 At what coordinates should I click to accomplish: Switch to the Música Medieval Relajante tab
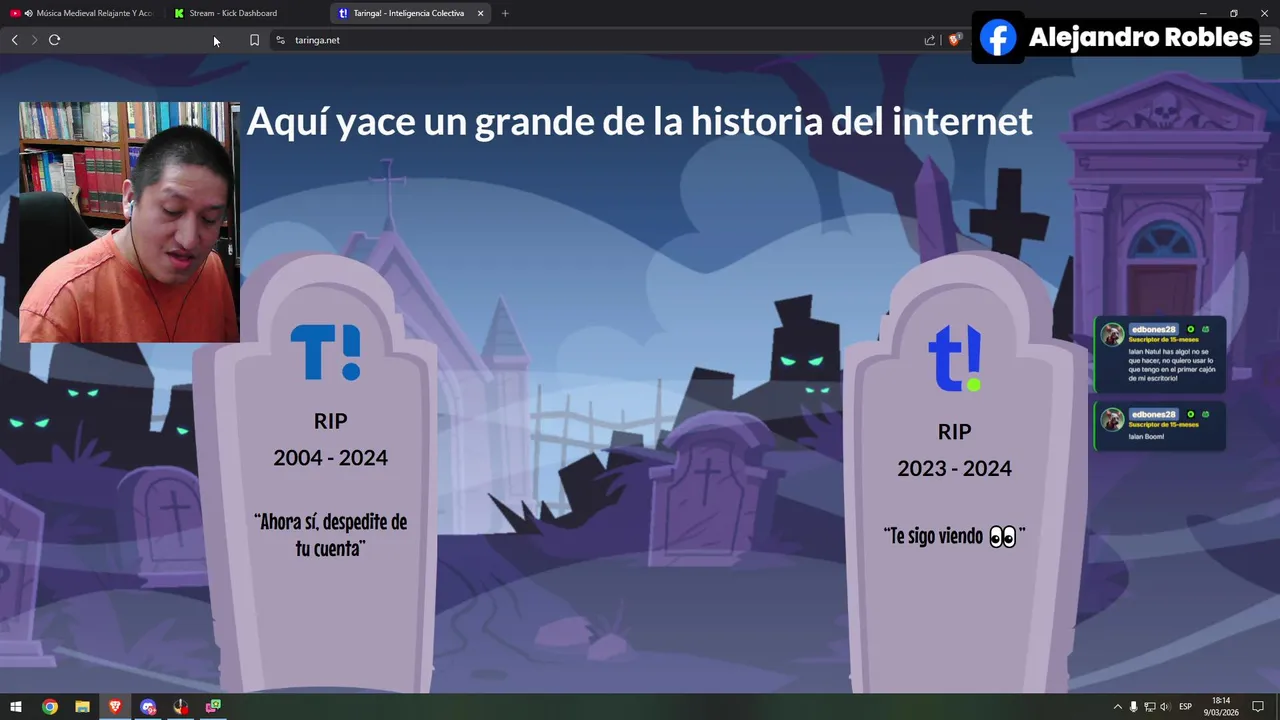coord(82,13)
